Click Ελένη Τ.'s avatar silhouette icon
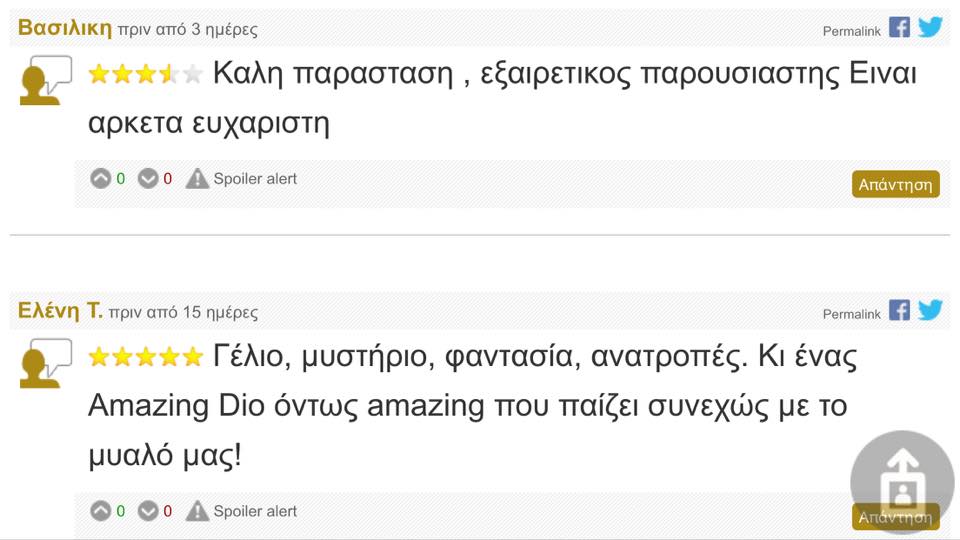The width and height of the screenshot is (960, 540). tap(46, 363)
